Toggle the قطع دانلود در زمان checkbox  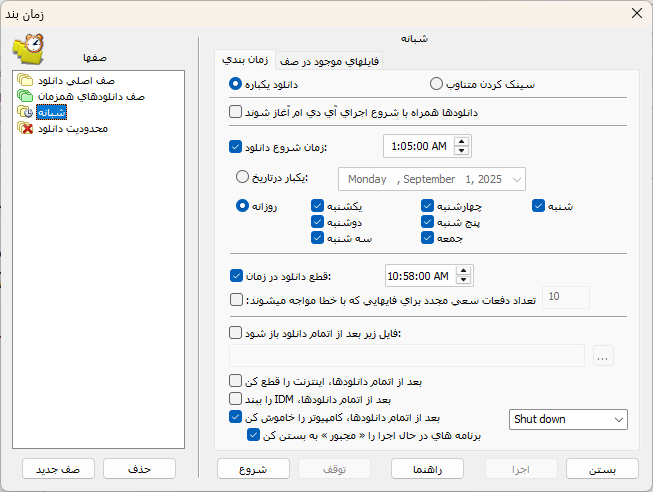tap(236, 275)
